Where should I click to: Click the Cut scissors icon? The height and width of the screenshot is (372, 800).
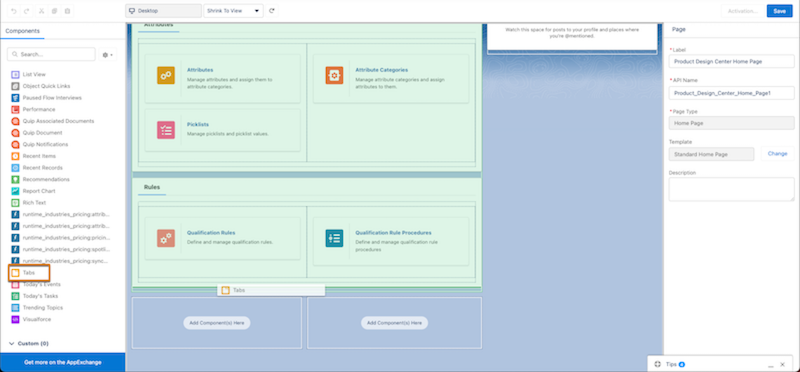[x=42, y=11]
